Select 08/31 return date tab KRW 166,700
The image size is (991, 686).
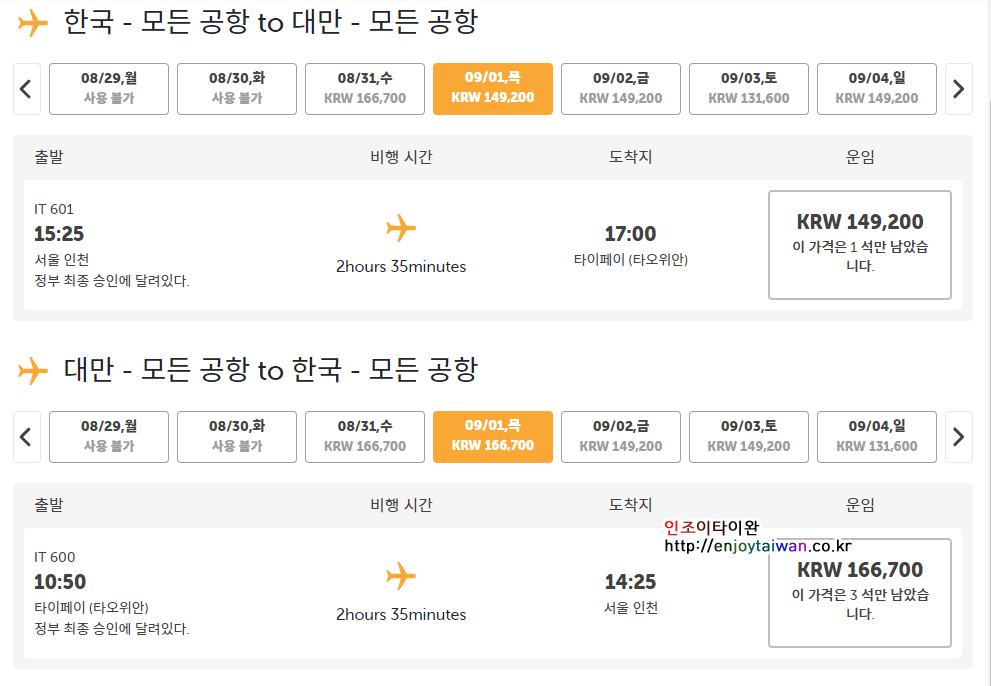pos(365,437)
